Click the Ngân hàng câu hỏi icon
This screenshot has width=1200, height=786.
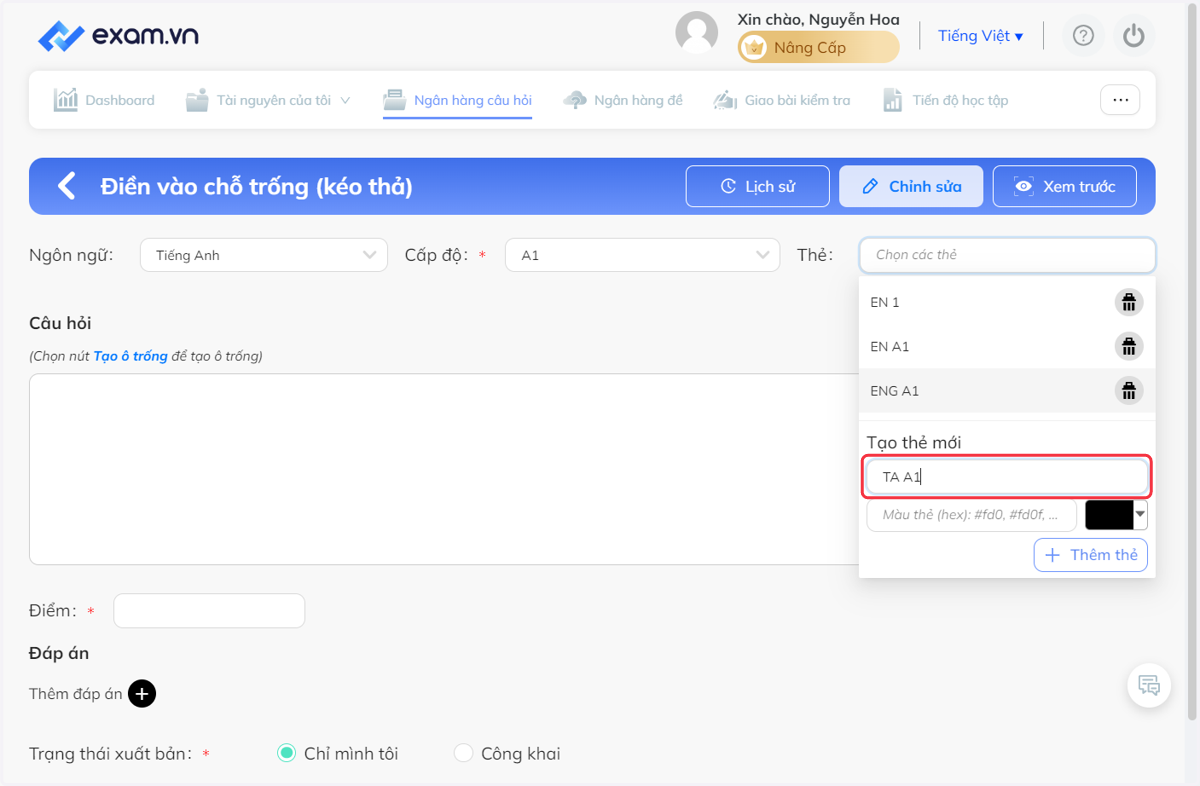pos(396,100)
